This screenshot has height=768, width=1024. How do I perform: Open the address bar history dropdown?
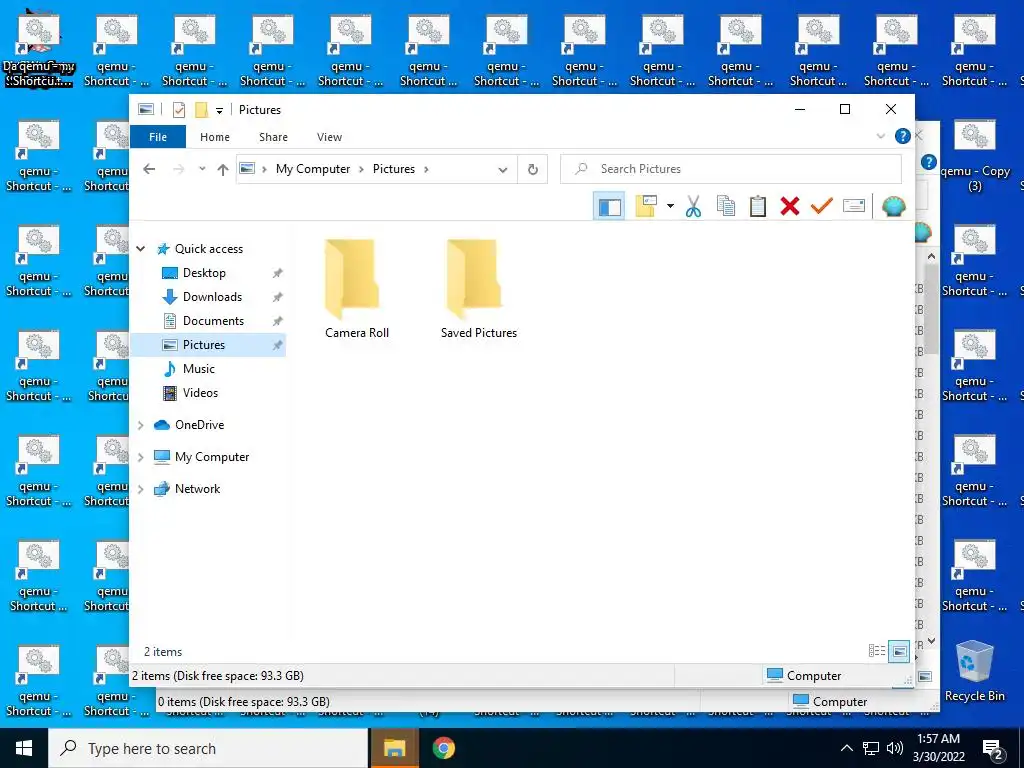click(x=503, y=170)
